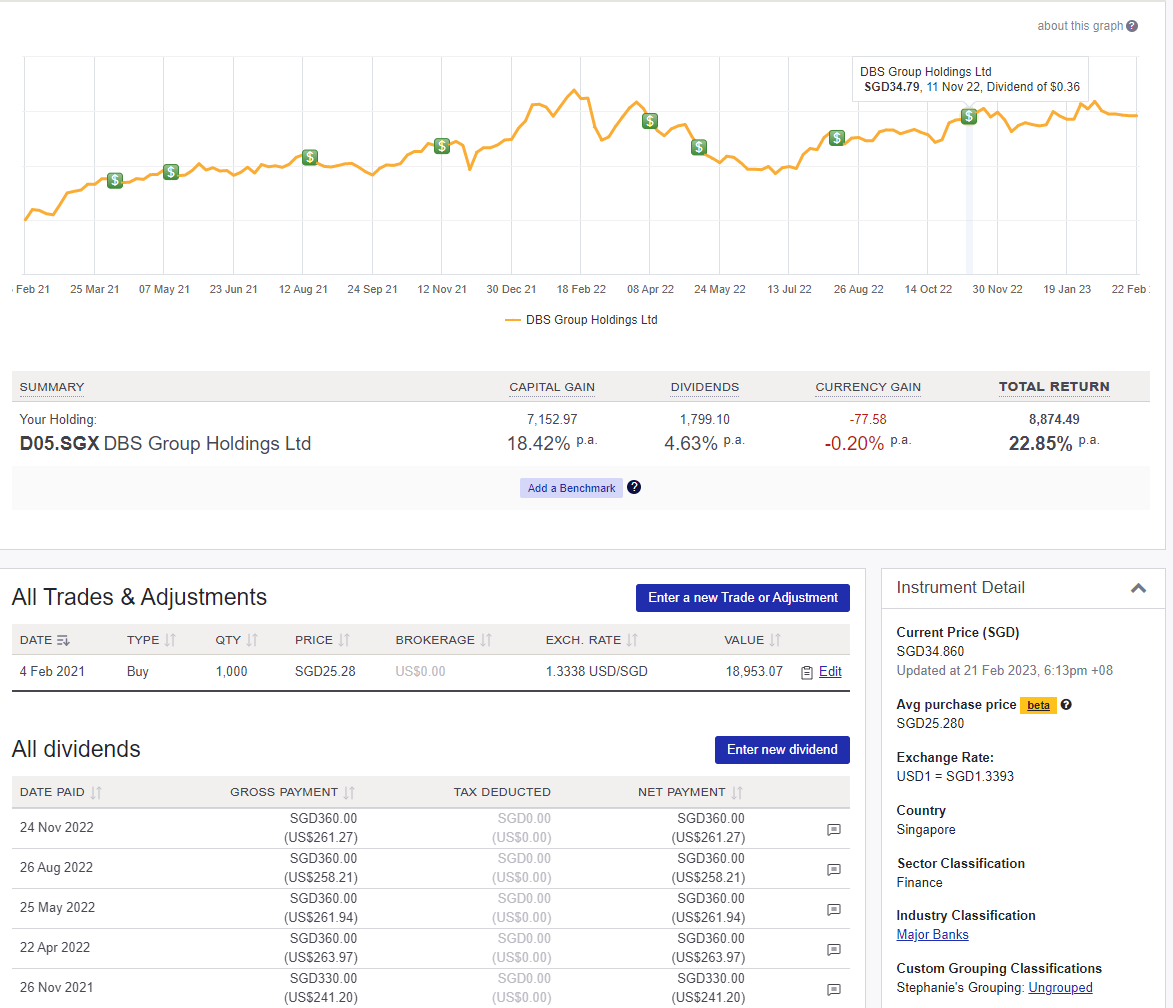Click Enter a new Trade or Adjustment

[x=743, y=598]
